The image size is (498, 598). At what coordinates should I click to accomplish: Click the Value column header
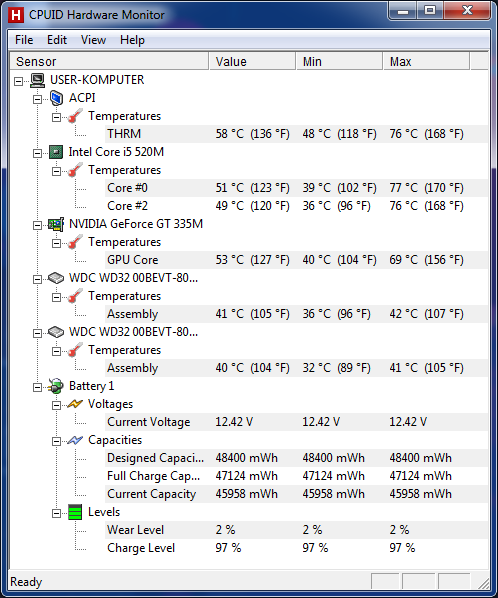click(252, 61)
